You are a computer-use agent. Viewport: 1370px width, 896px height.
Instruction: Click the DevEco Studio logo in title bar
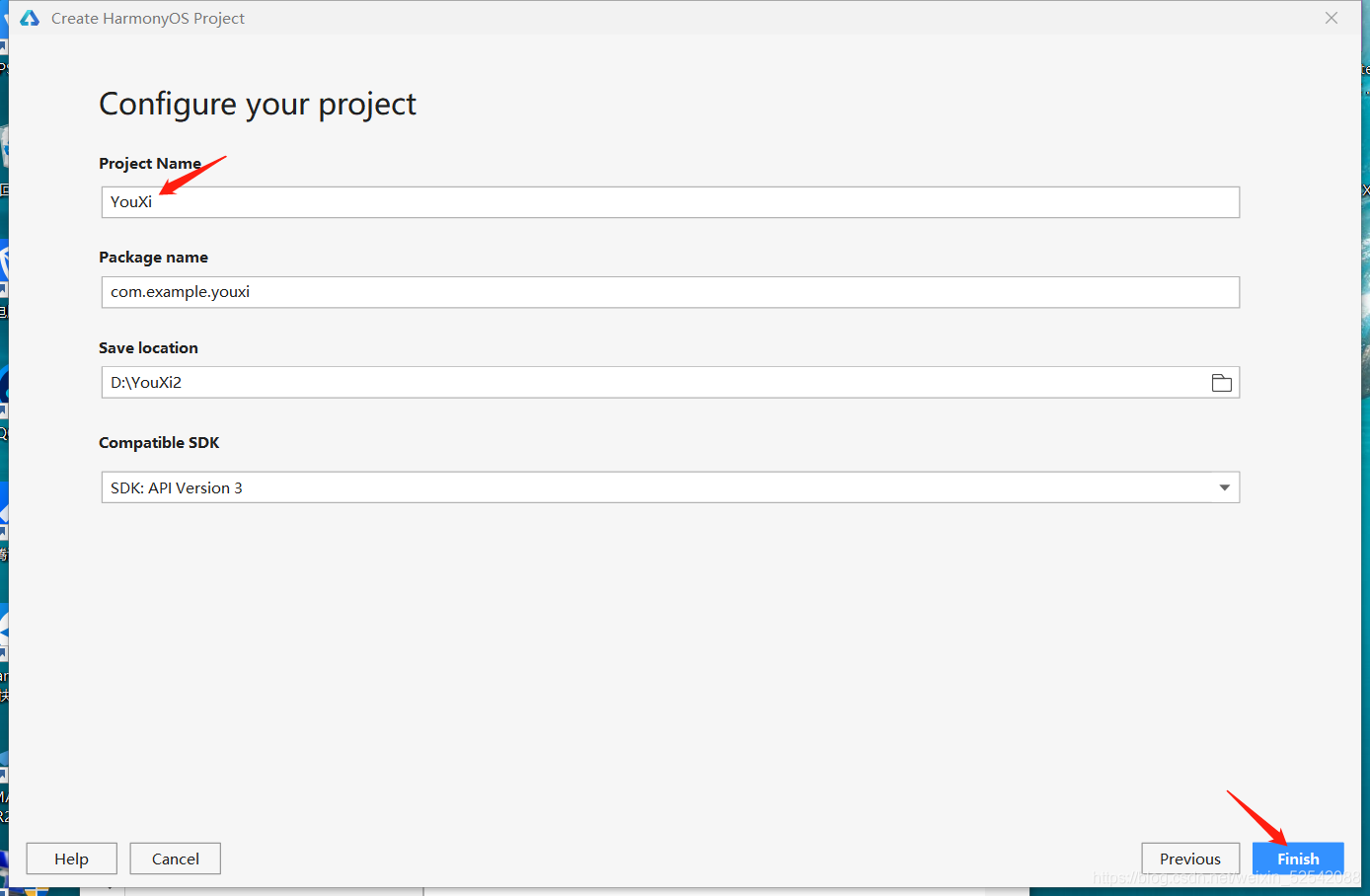point(30,18)
